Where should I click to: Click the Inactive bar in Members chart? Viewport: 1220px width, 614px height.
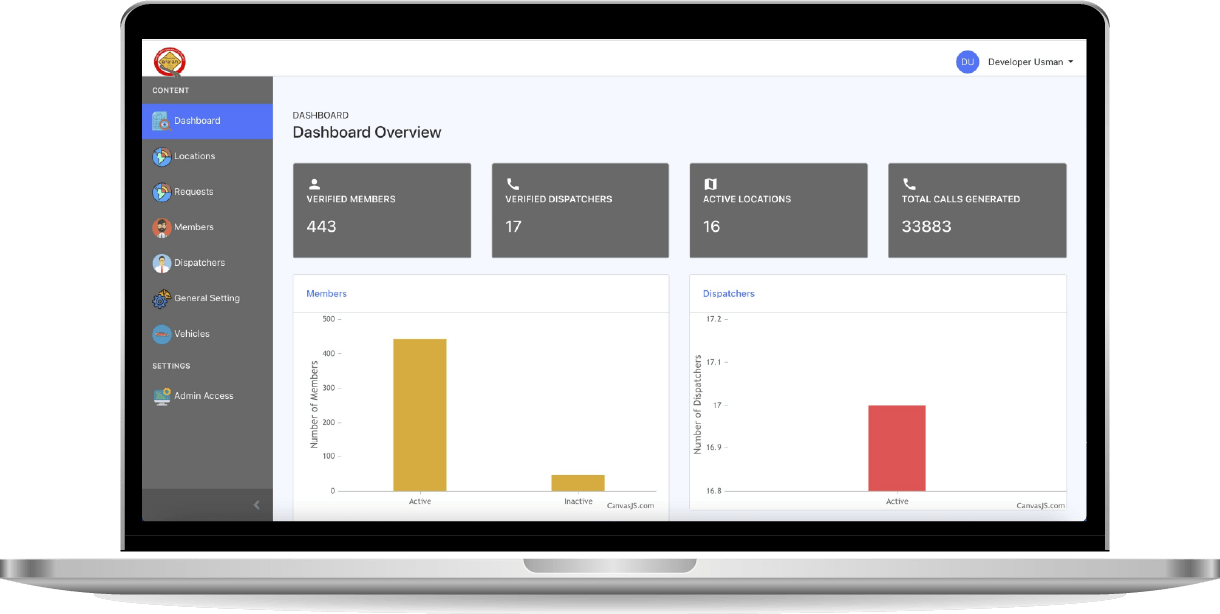(578, 483)
